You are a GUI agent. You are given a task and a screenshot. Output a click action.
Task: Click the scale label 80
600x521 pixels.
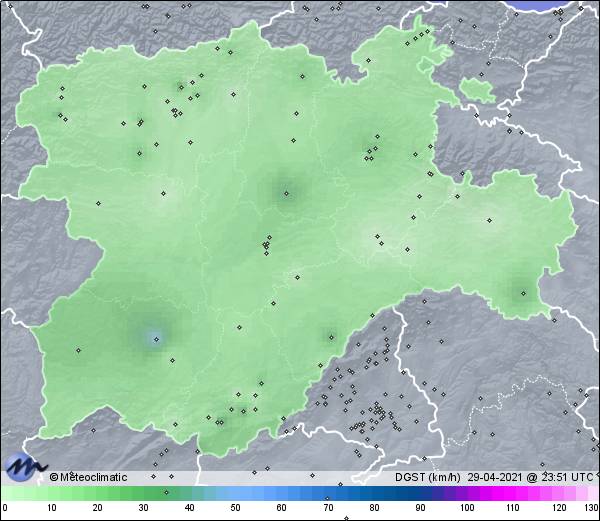click(374, 508)
